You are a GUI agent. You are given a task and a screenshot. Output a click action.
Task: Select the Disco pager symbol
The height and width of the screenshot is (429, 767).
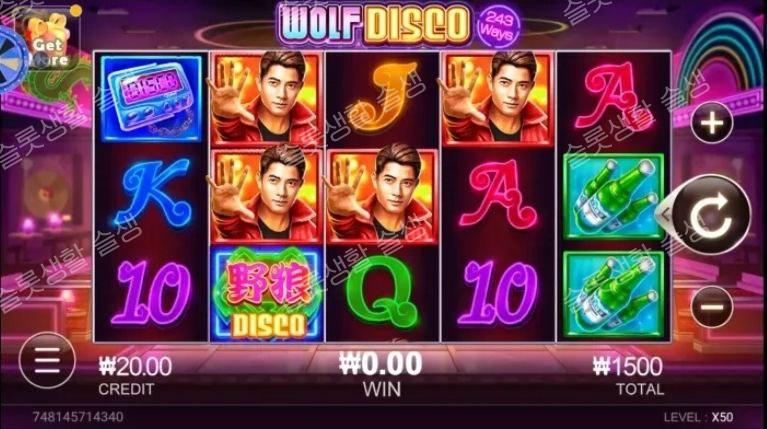(151, 98)
